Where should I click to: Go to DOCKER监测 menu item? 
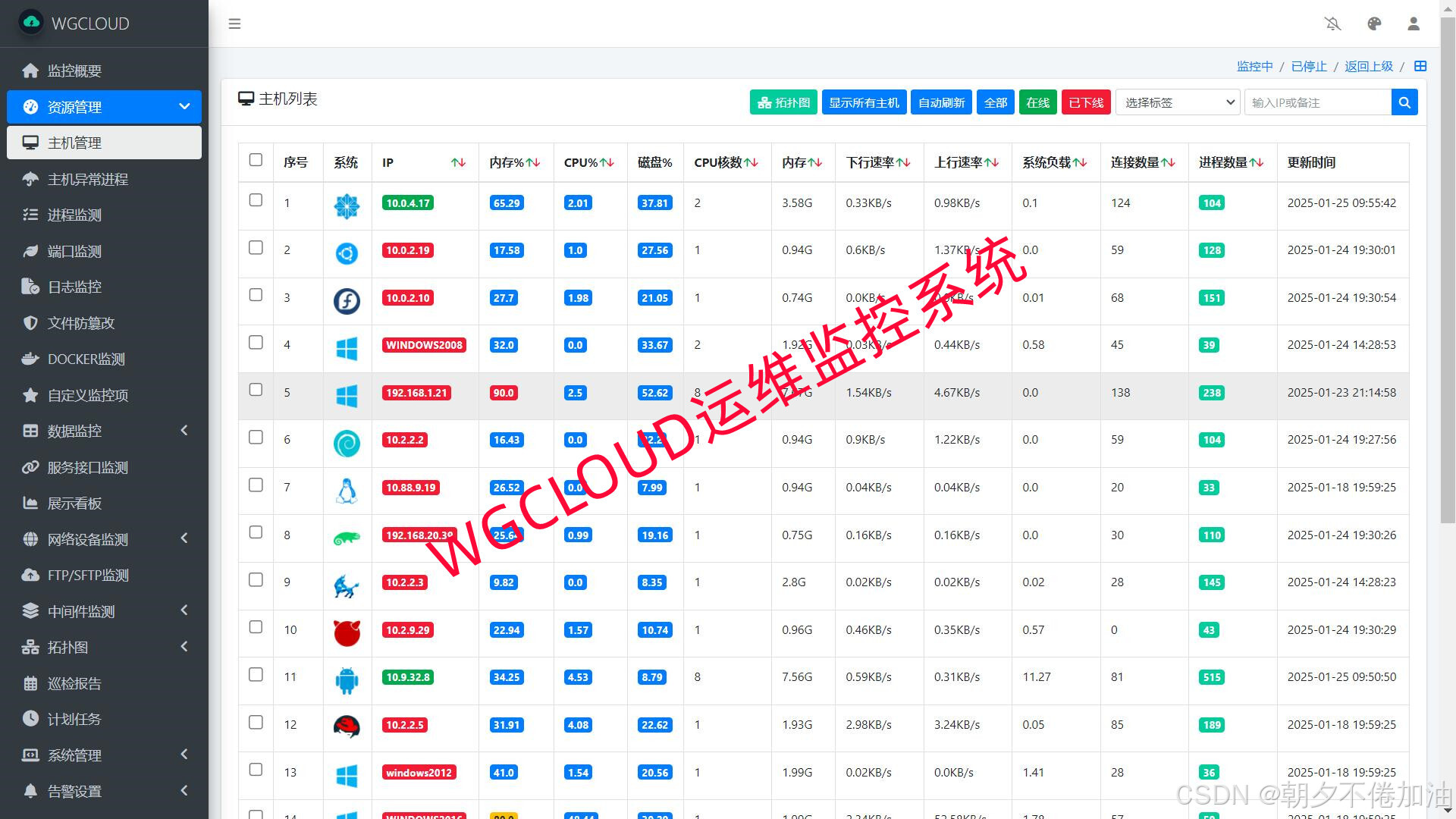[x=86, y=359]
